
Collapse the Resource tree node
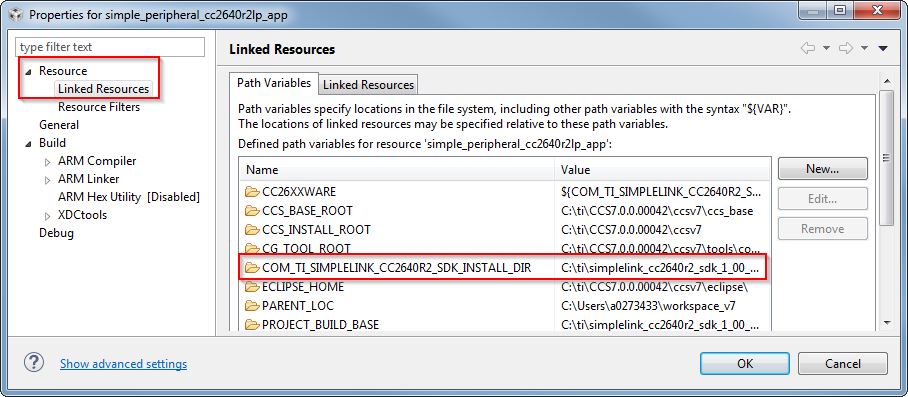click(x=28, y=72)
